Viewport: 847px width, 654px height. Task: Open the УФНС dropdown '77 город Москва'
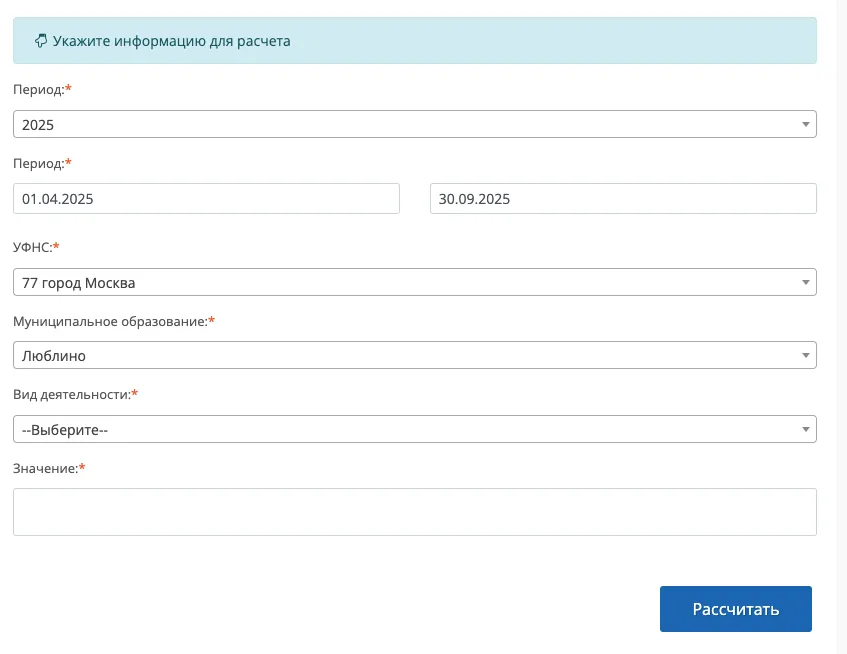tap(400, 283)
